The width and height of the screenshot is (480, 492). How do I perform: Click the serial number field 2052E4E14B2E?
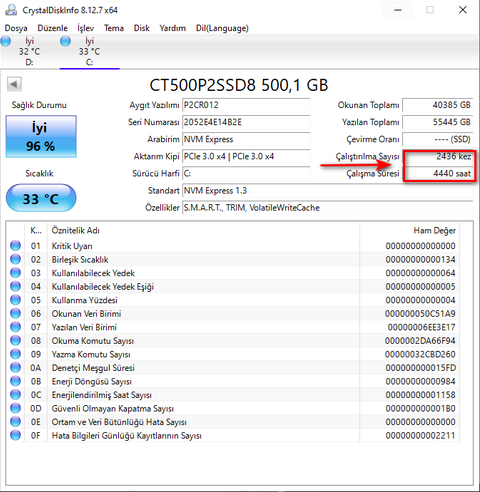[246, 122]
